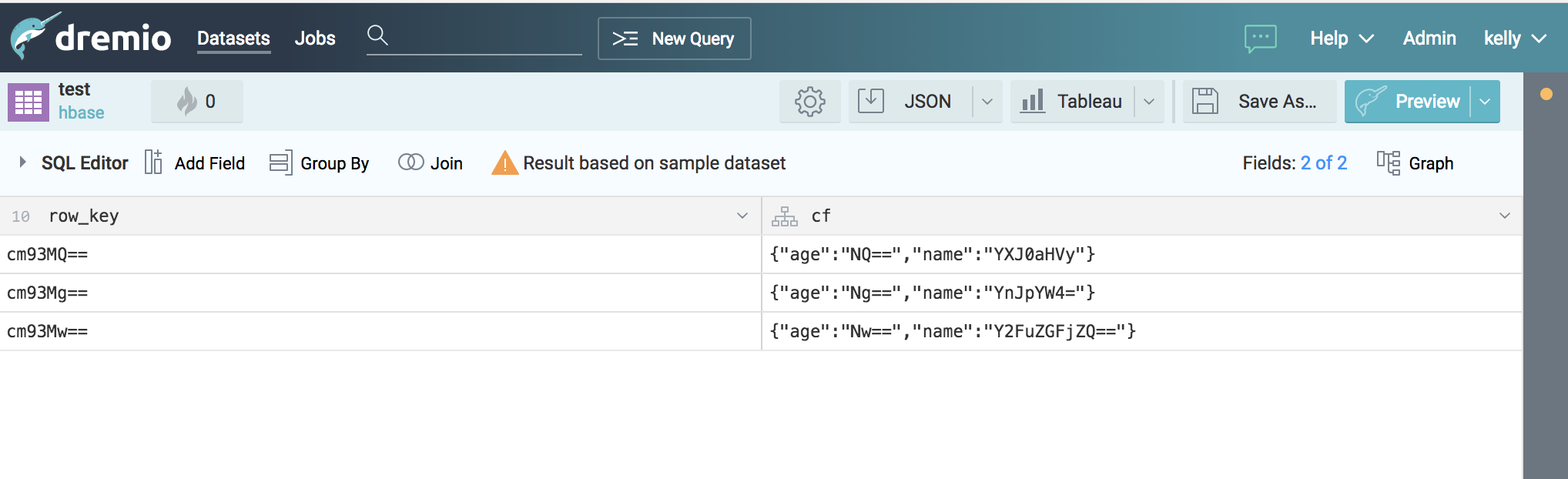Open the cf column dropdown

[x=1504, y=216]
